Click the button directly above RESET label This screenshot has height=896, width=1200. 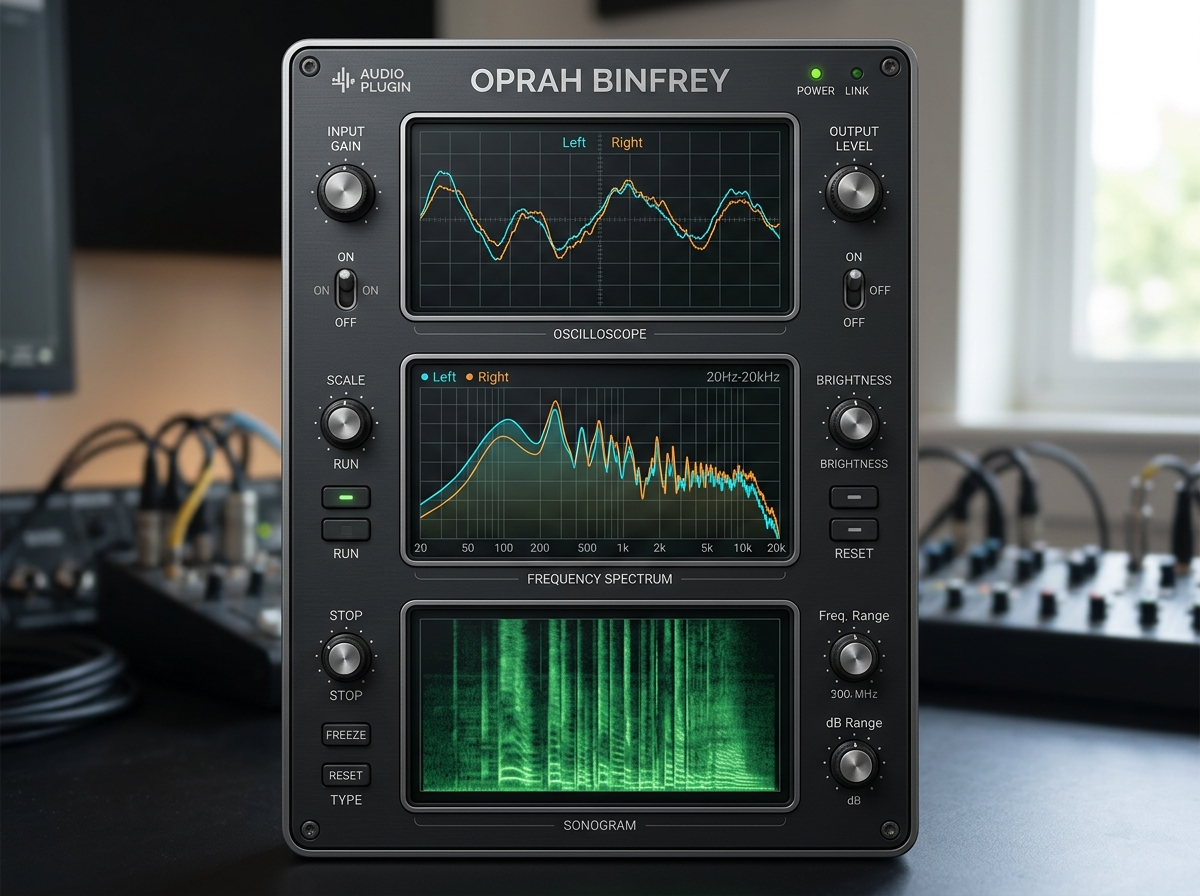pyautogui.click(x=854, y=530)
